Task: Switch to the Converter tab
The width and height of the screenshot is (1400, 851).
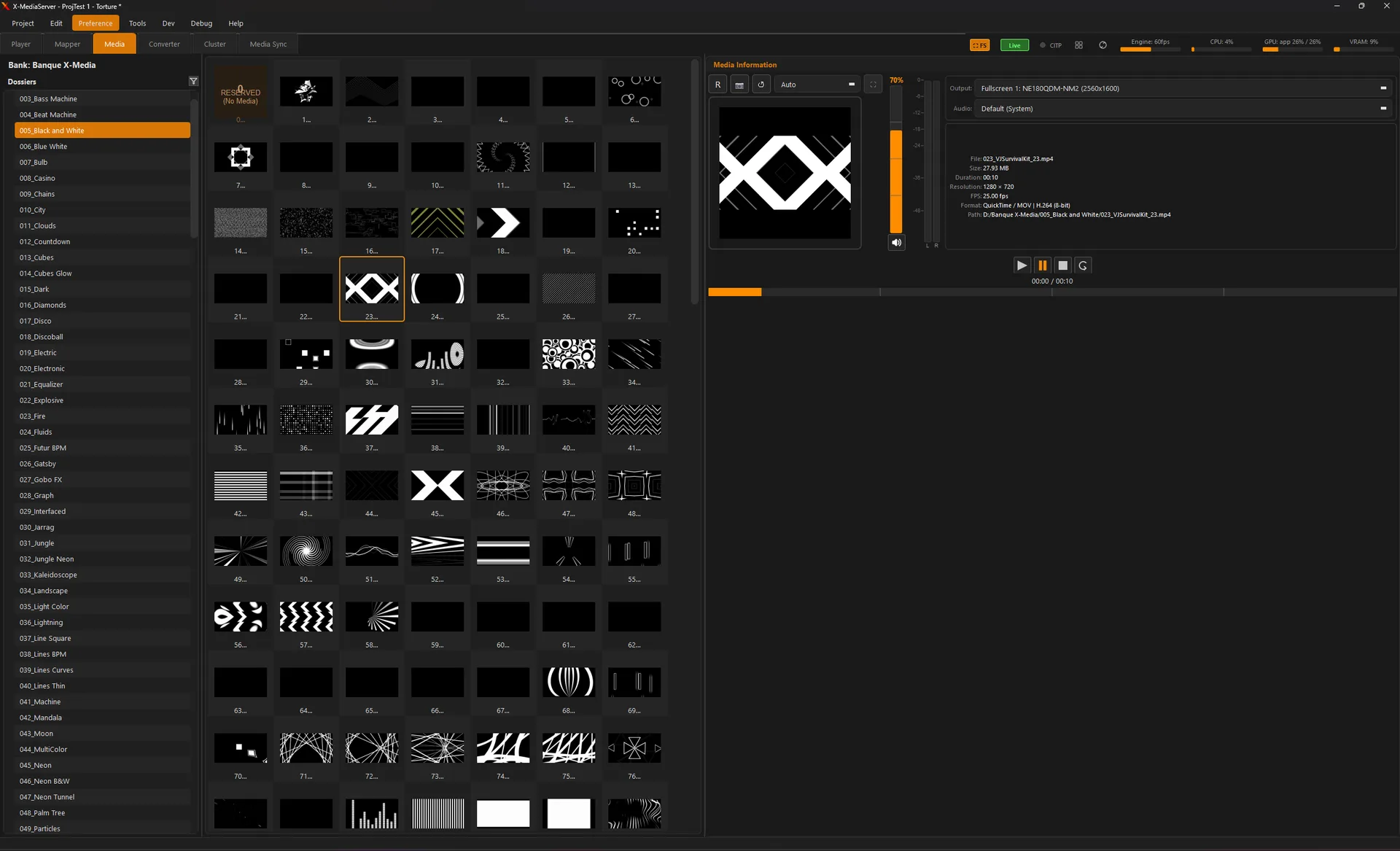Action: point(164,44)
